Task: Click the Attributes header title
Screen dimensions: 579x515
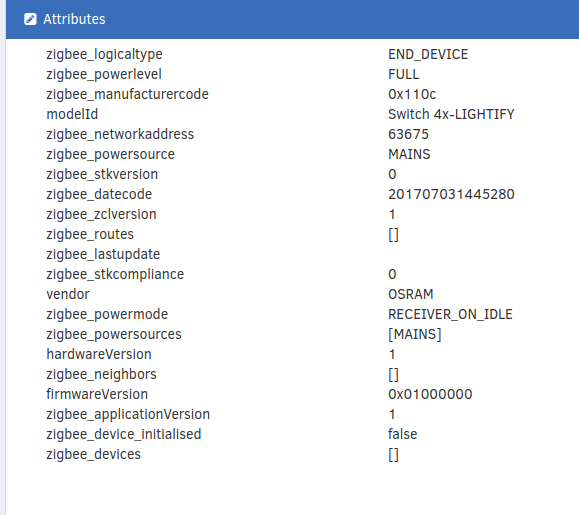Action: click(x=74, y=19)
